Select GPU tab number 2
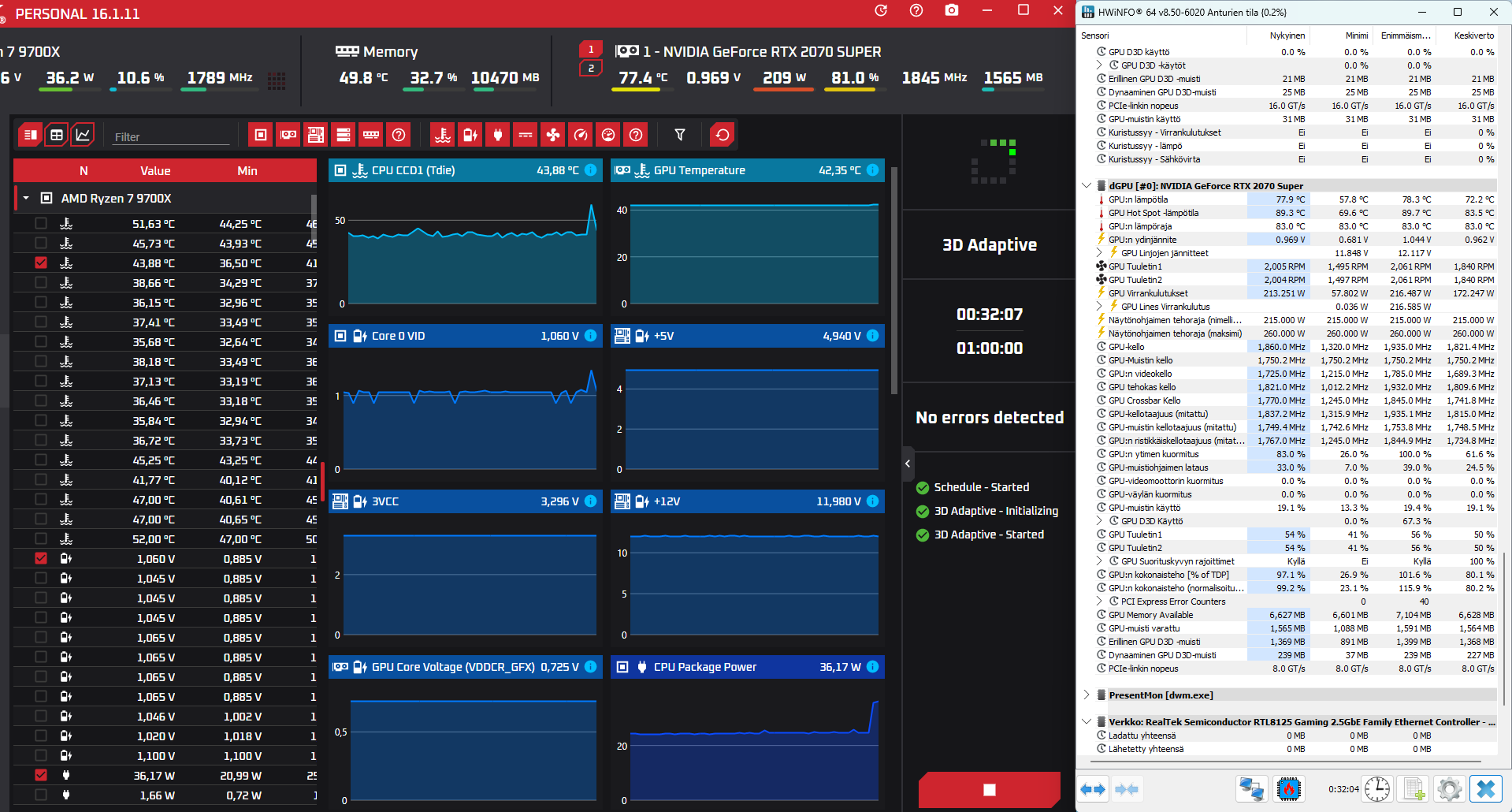The width and height of the screenshot is (1512, 812). pos(591,69)
